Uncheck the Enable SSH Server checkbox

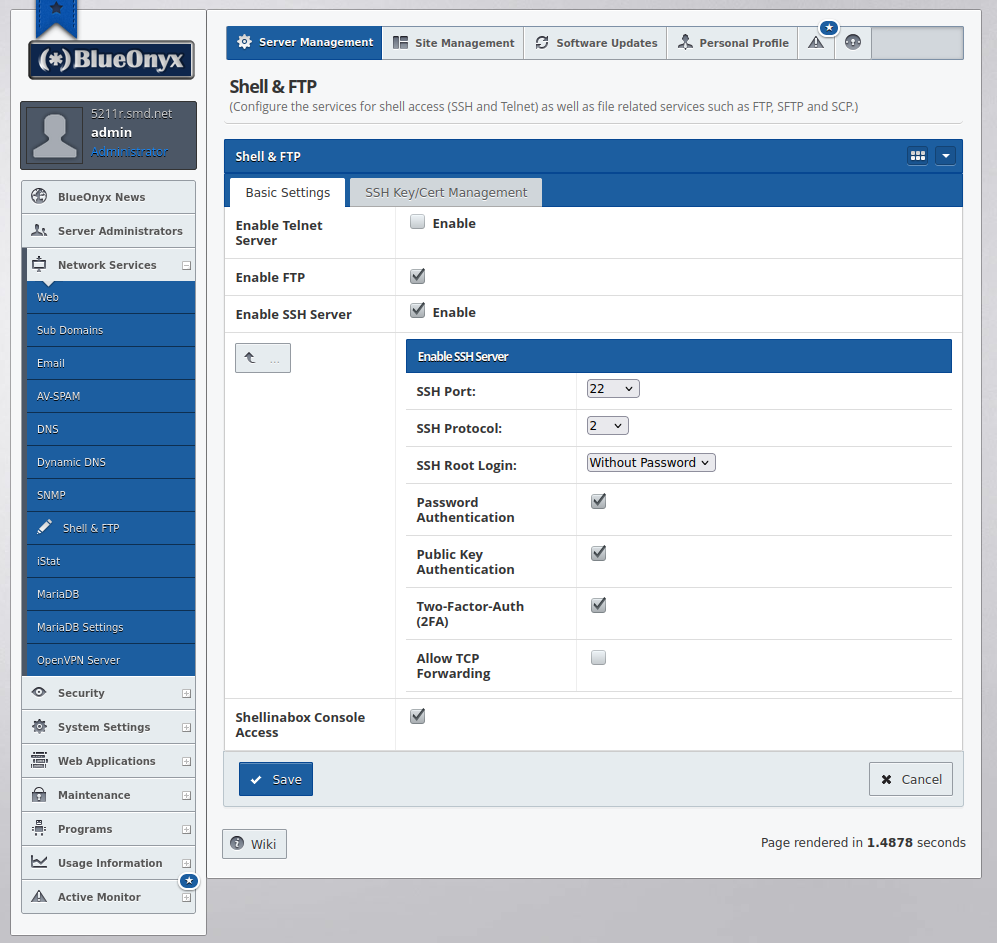point(417,310)
